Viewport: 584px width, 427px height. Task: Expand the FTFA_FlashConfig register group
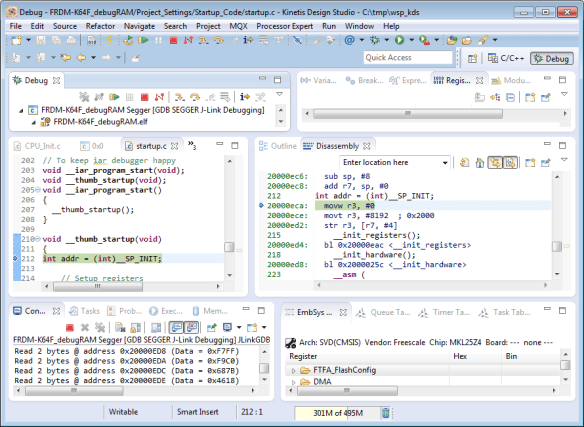pyautogui.click(x=293, y=371)
